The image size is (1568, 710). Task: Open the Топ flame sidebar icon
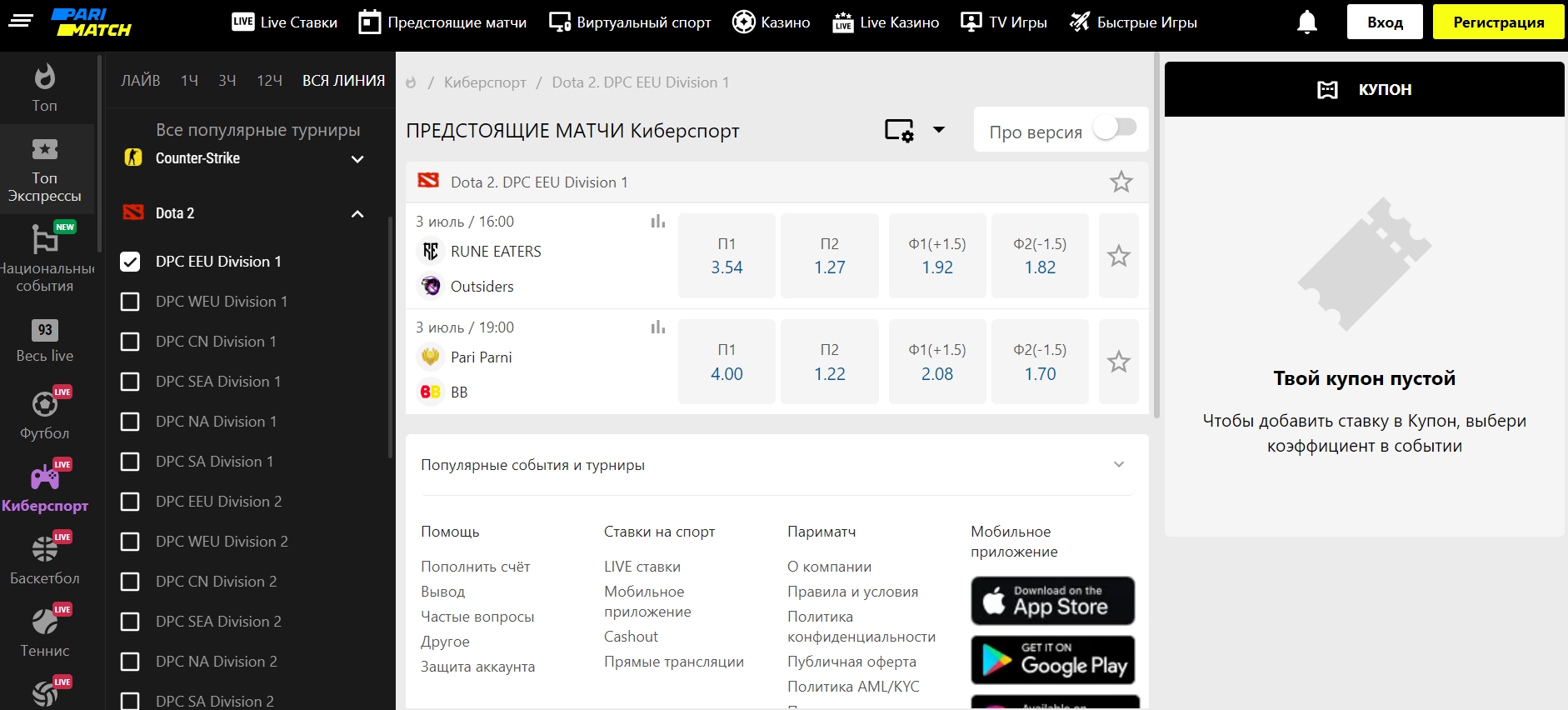click(45, 77)
